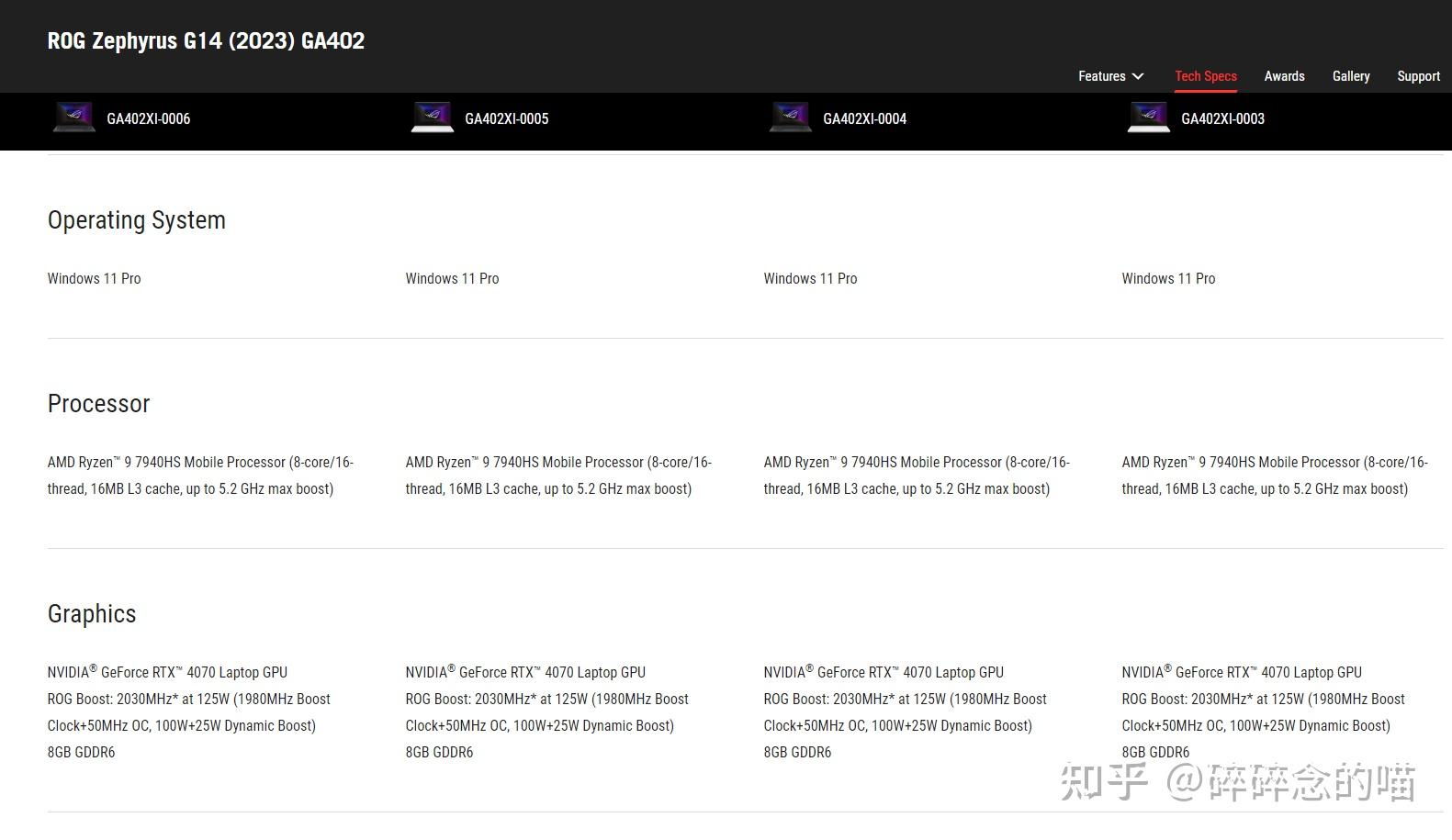Viewport: 1452px width, 840px height.
Task: Open the Tech Specs tab
Action: (1206, 76)
